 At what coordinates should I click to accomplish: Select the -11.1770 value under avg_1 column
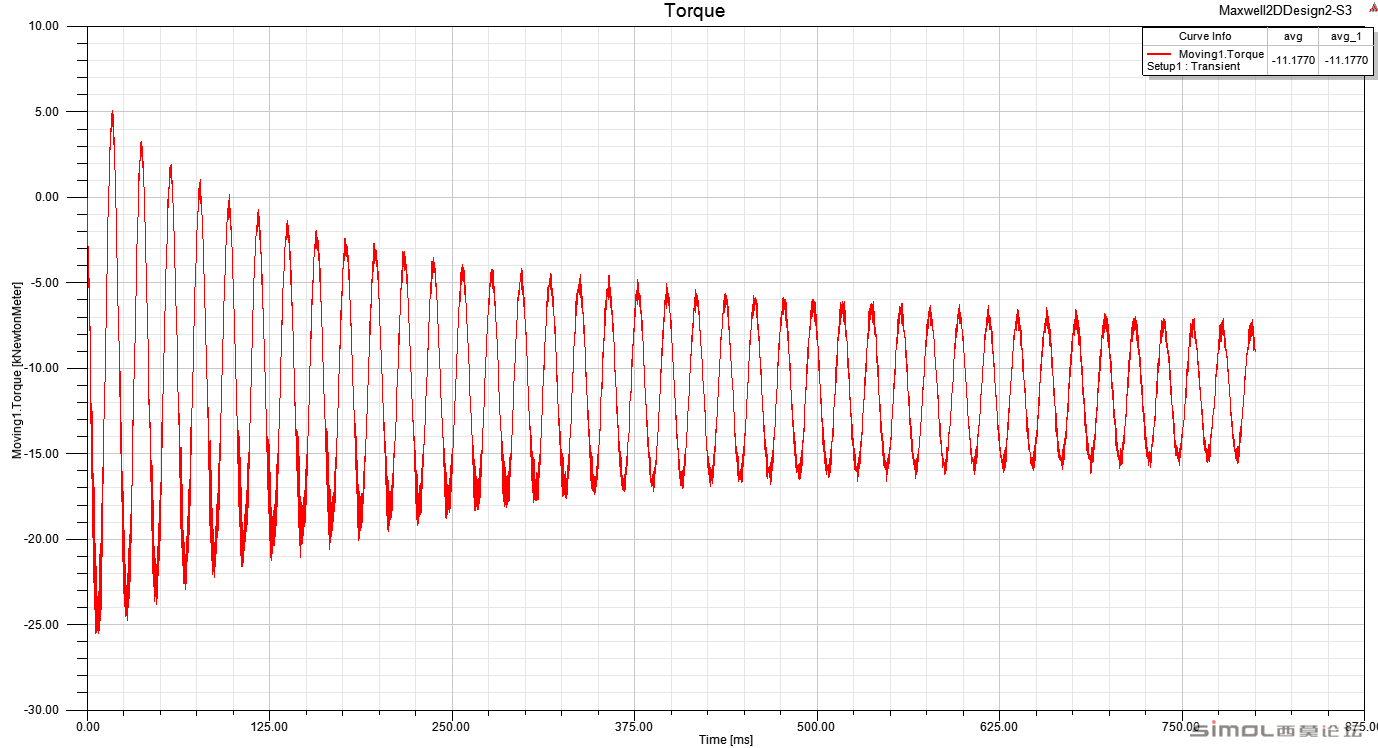coord(1345,60)
